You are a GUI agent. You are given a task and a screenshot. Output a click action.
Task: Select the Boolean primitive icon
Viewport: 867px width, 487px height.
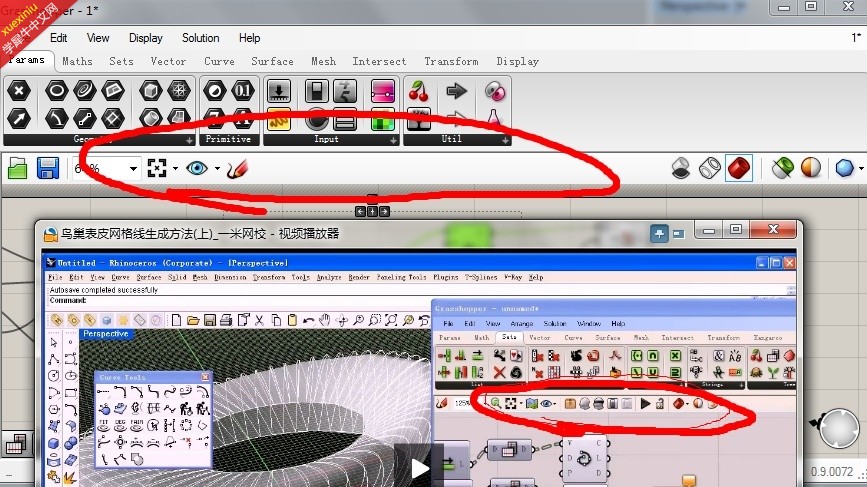(215, 91)
